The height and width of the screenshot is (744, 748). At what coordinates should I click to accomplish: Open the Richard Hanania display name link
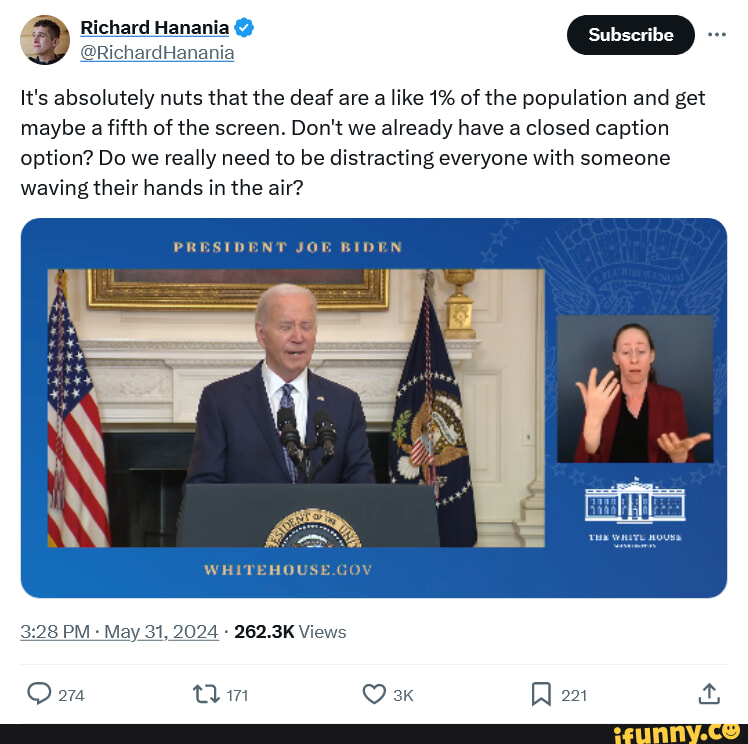[155, 28]
